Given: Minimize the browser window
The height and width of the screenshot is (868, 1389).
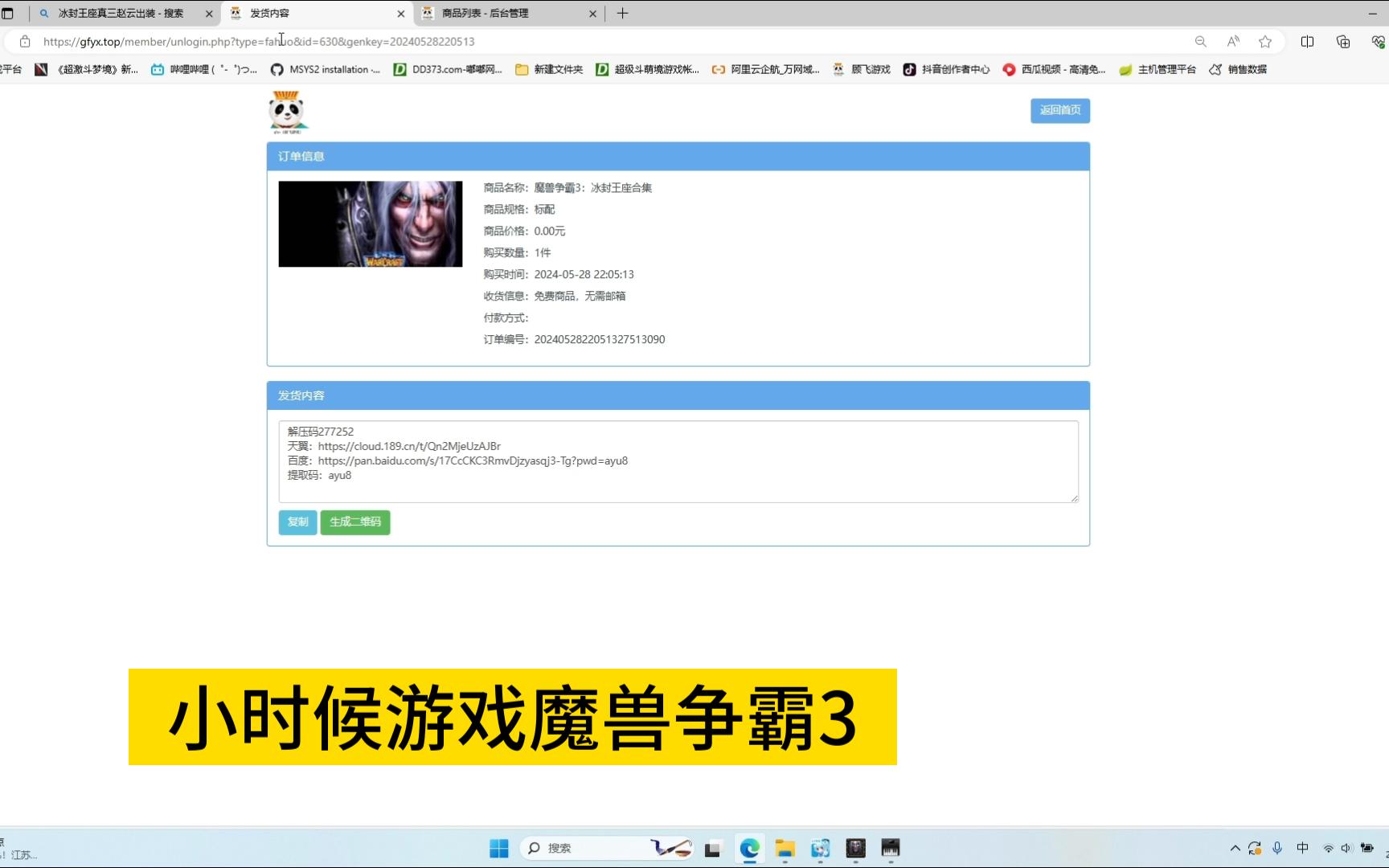Looking at the screenshot, I should (1372, 14).
